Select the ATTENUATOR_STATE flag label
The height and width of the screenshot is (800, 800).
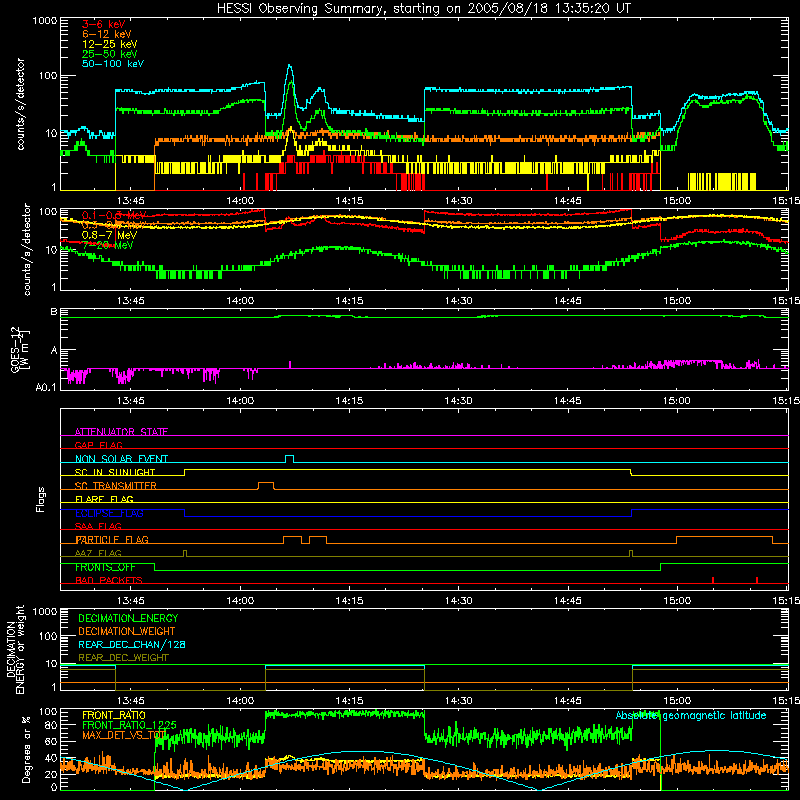121,432
